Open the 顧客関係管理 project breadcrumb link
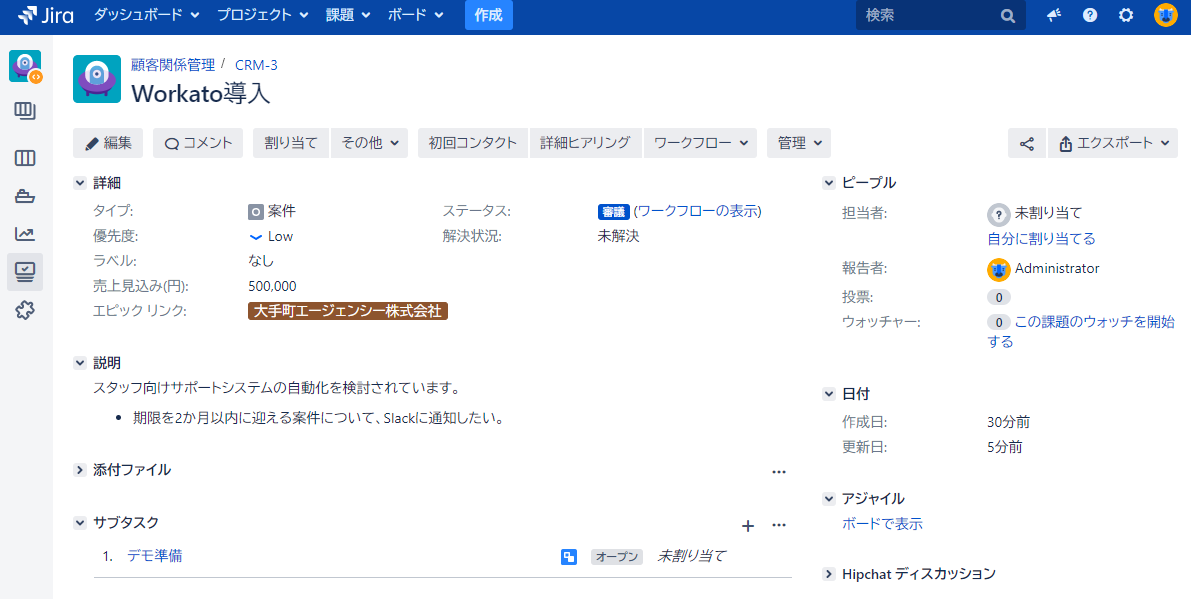Screen dimensions: 1191x599 (173, 65)
